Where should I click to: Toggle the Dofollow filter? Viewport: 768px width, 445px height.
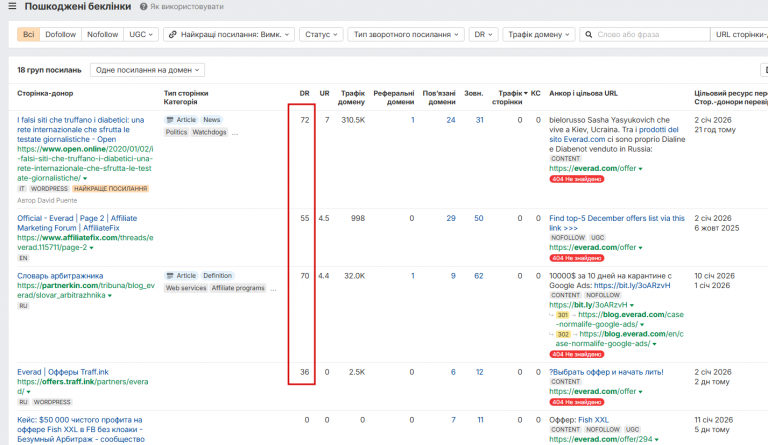[61, 34]
